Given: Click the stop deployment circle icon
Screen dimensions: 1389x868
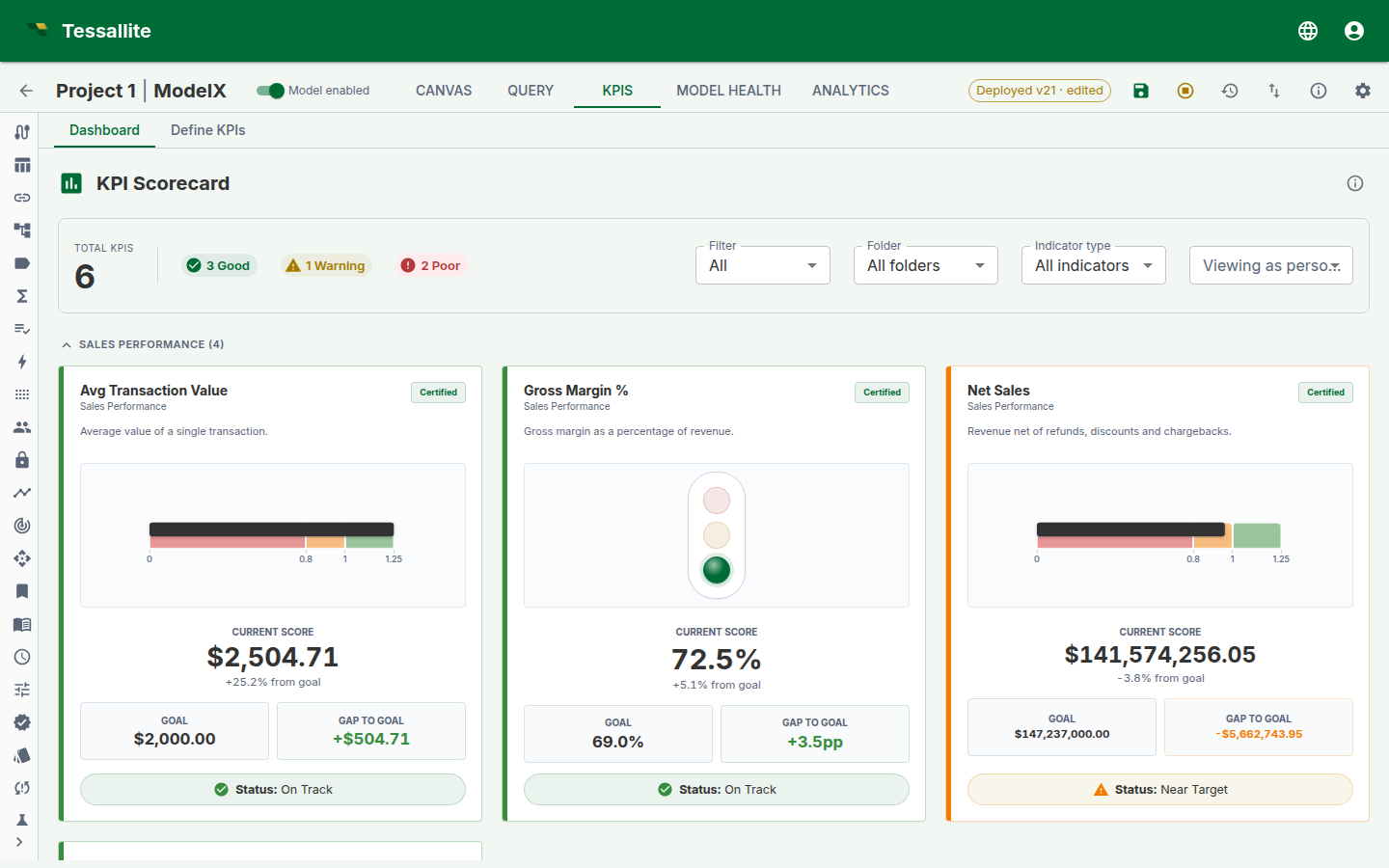Looking at the screenshot, I should click(1185, 91).
